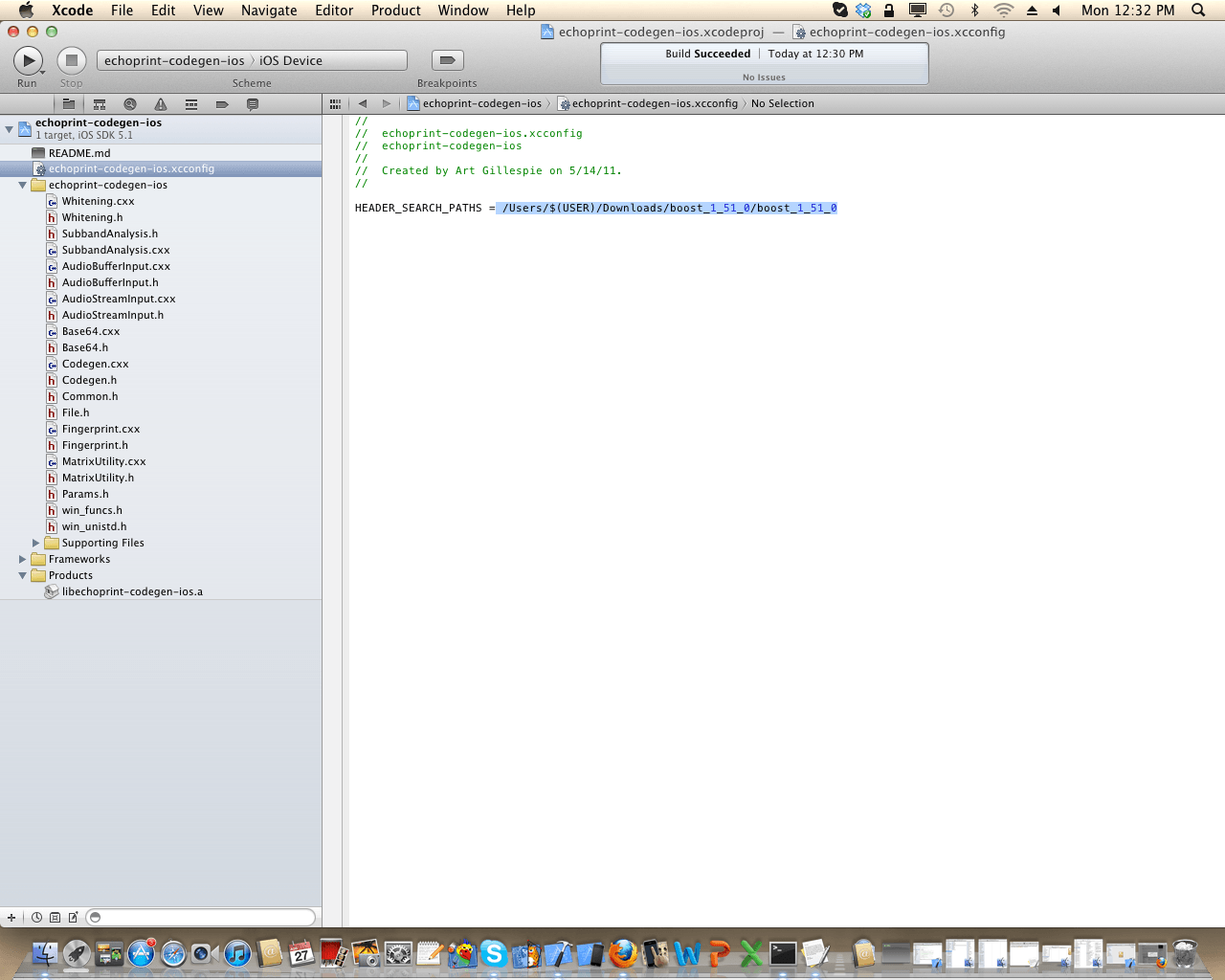Select echoprint-codegen-ios.xcconfig in navigator
Viewport: 1225px width, 980px height.
pyautogui.click(x=161, y=168)
